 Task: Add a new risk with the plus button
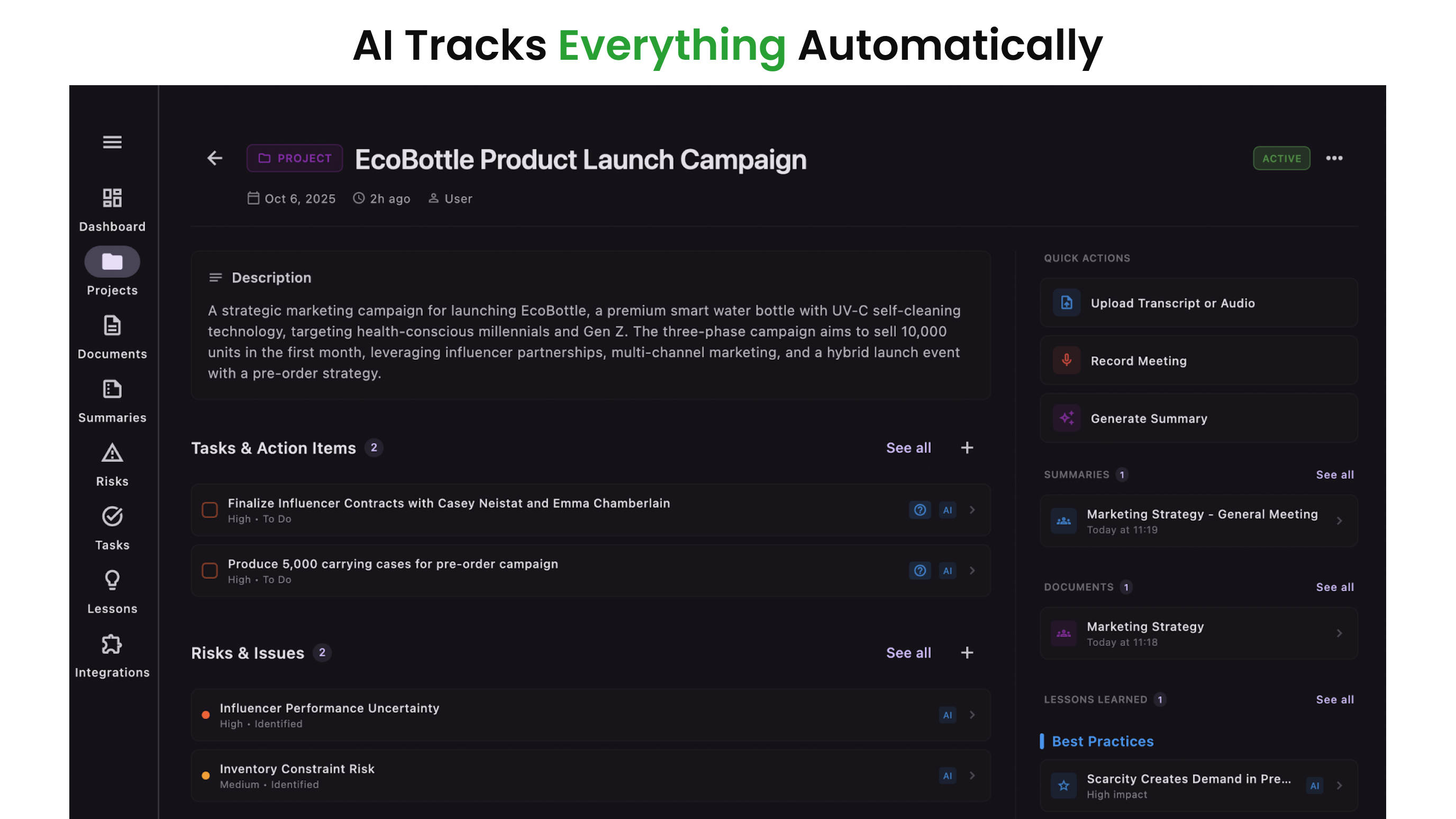(967, 653)
